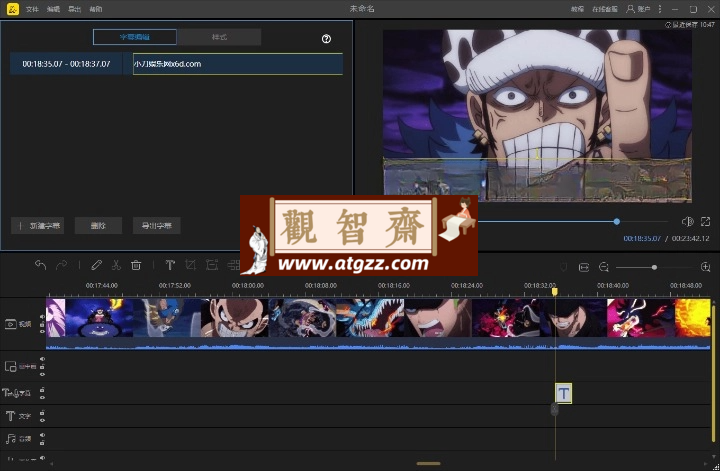Click the 00:18:00.00 ruler label
This screenshot has width=720, height=471.
(248, 285)
